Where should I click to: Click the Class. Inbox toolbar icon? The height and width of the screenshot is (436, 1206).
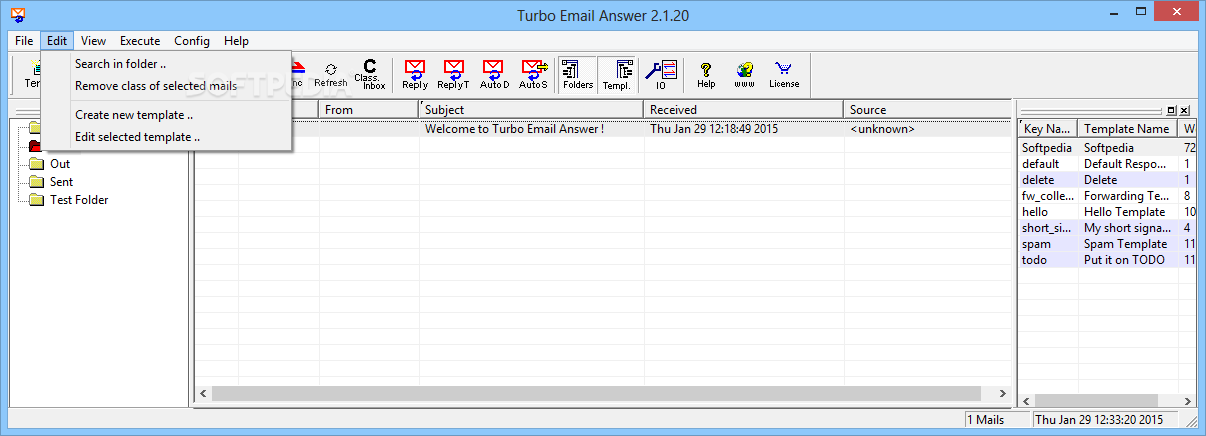pos(370,74)
